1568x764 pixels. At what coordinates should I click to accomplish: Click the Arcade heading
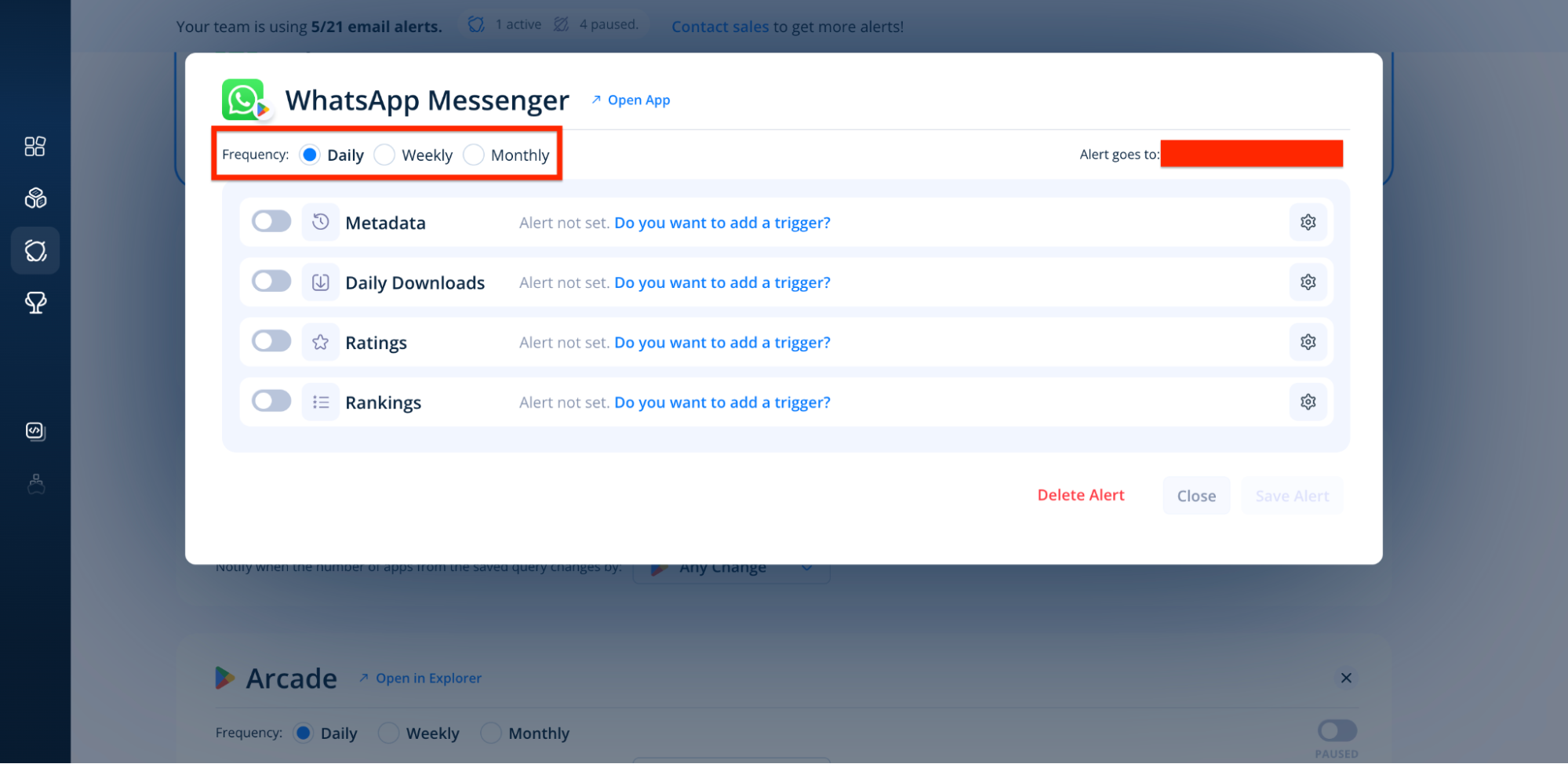(x=292, y=679)
